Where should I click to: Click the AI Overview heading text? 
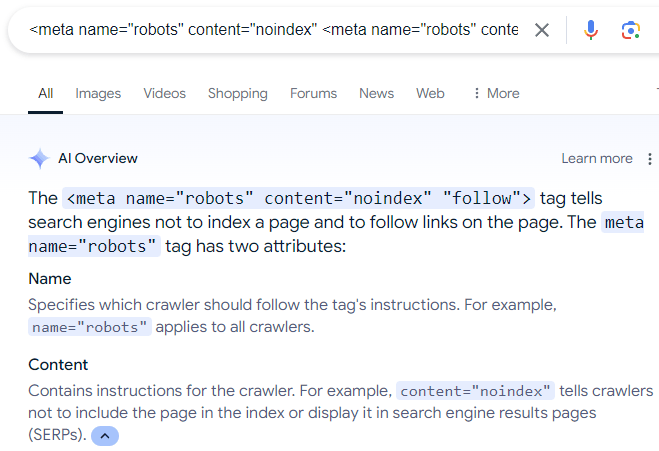pyautogui.click(x=98, y=158)
